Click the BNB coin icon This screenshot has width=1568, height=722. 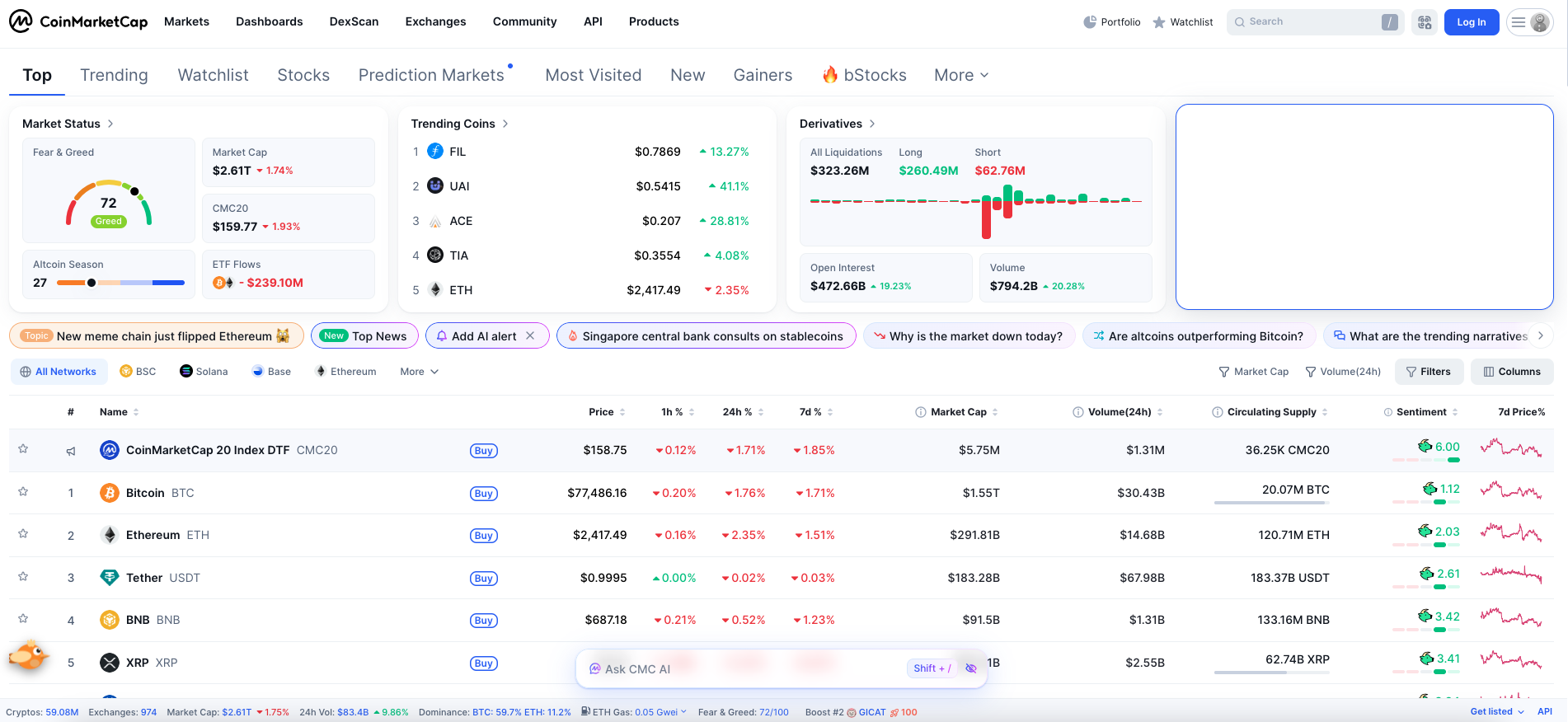[110, 620]
